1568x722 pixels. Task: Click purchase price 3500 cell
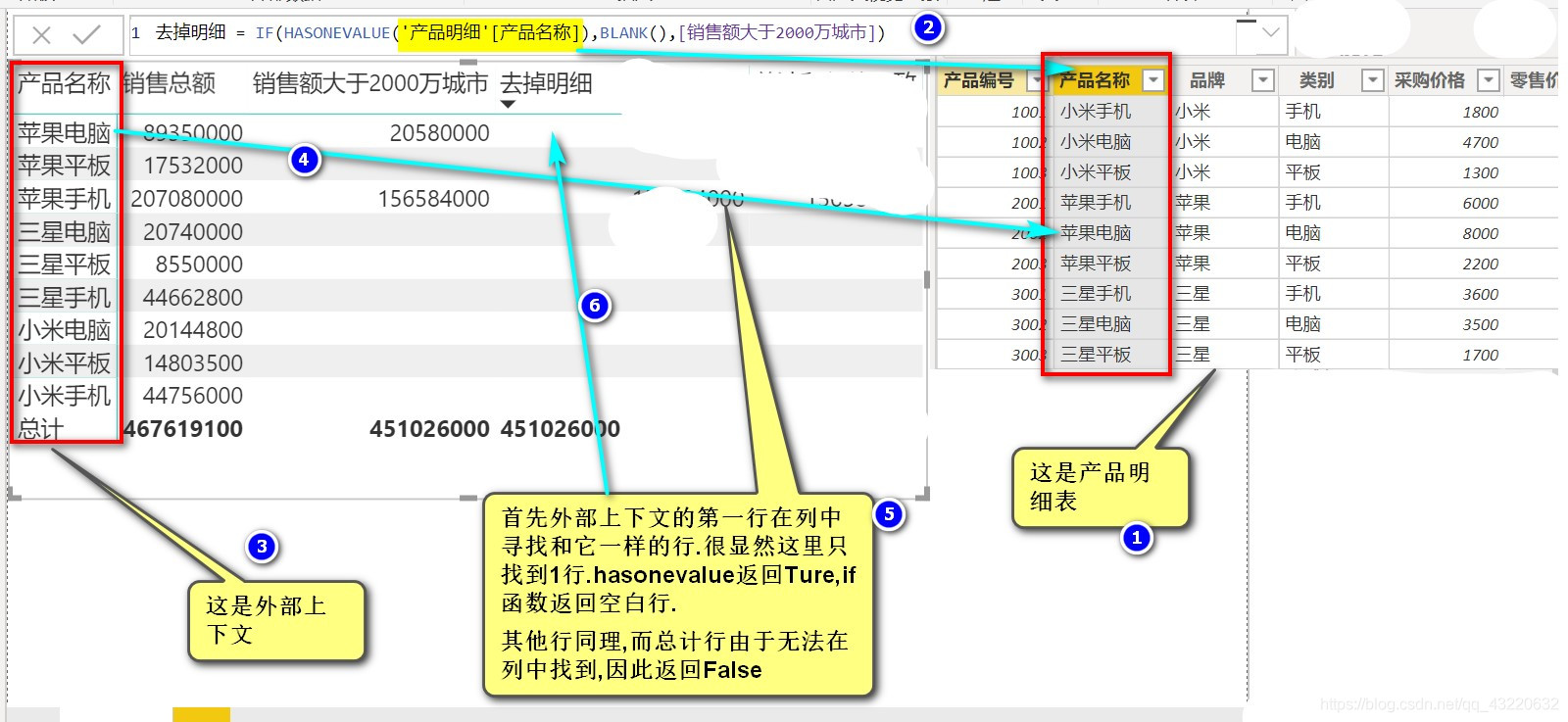tap(1480, 324)
